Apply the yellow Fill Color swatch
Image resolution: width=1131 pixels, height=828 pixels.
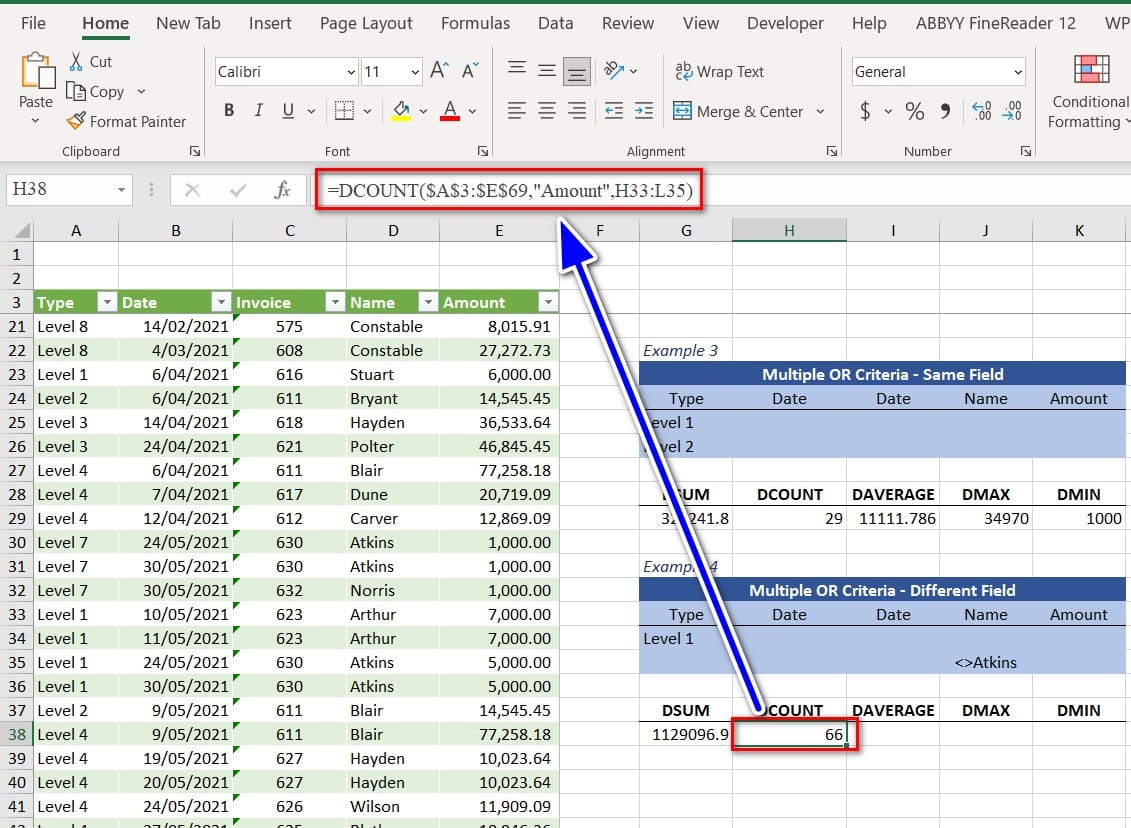point(401,111)
